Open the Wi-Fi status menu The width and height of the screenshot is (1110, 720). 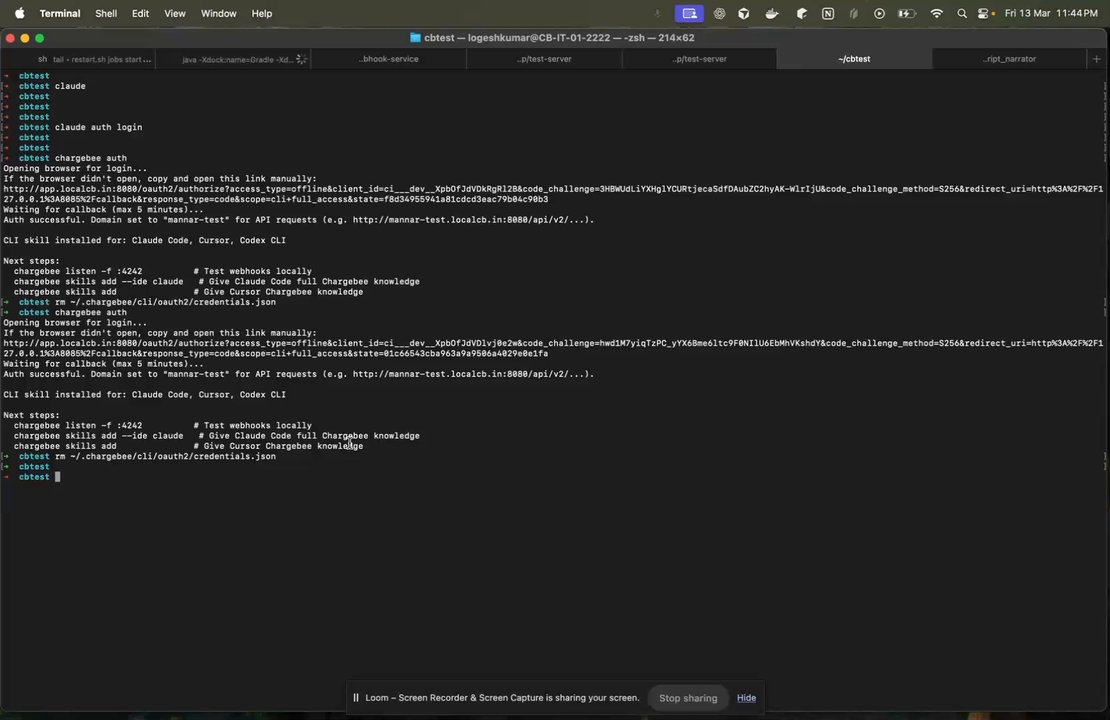(937, 13)
